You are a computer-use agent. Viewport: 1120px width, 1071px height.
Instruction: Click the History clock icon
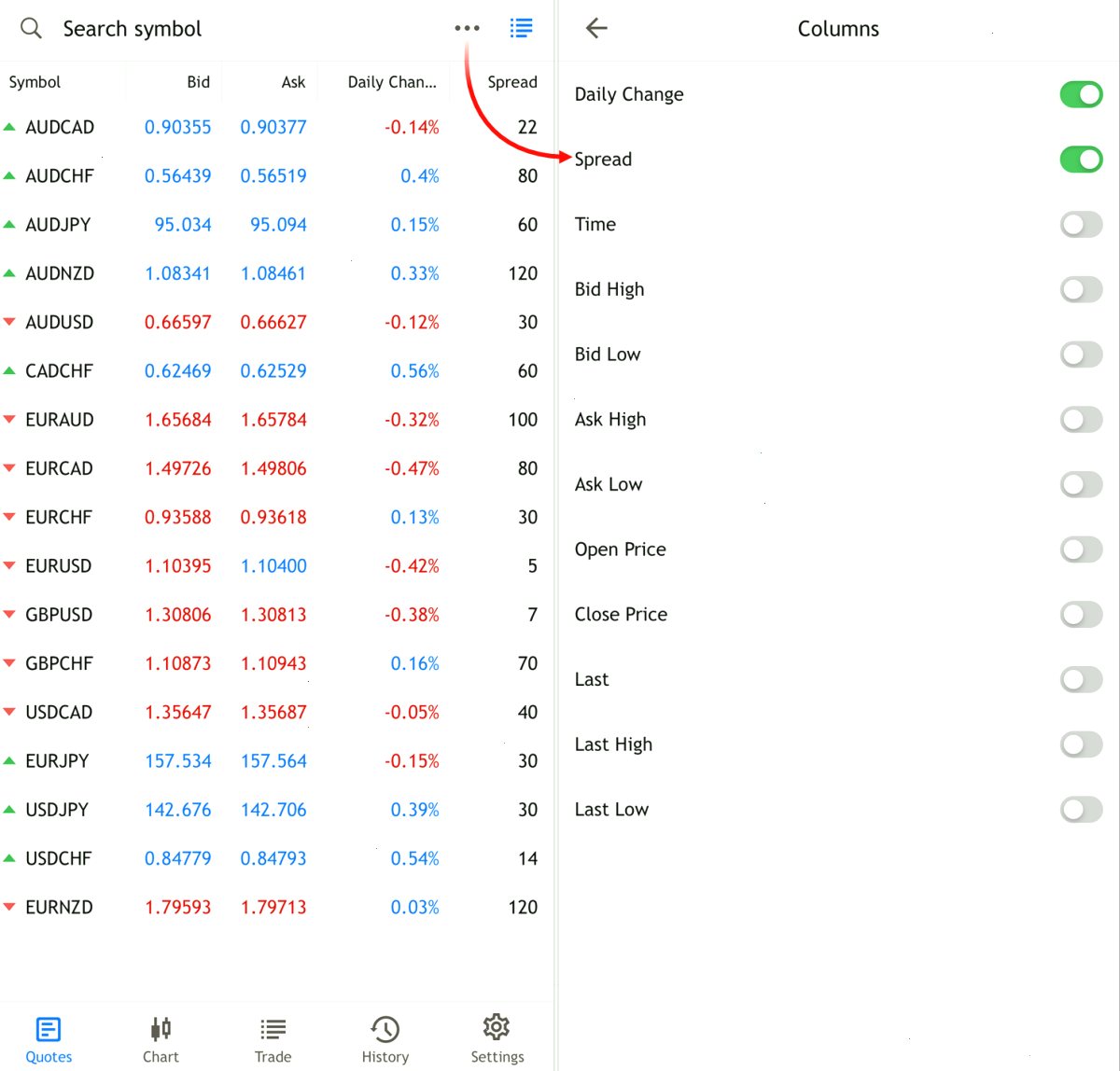pyautogui.click(x=385, y=1029)
